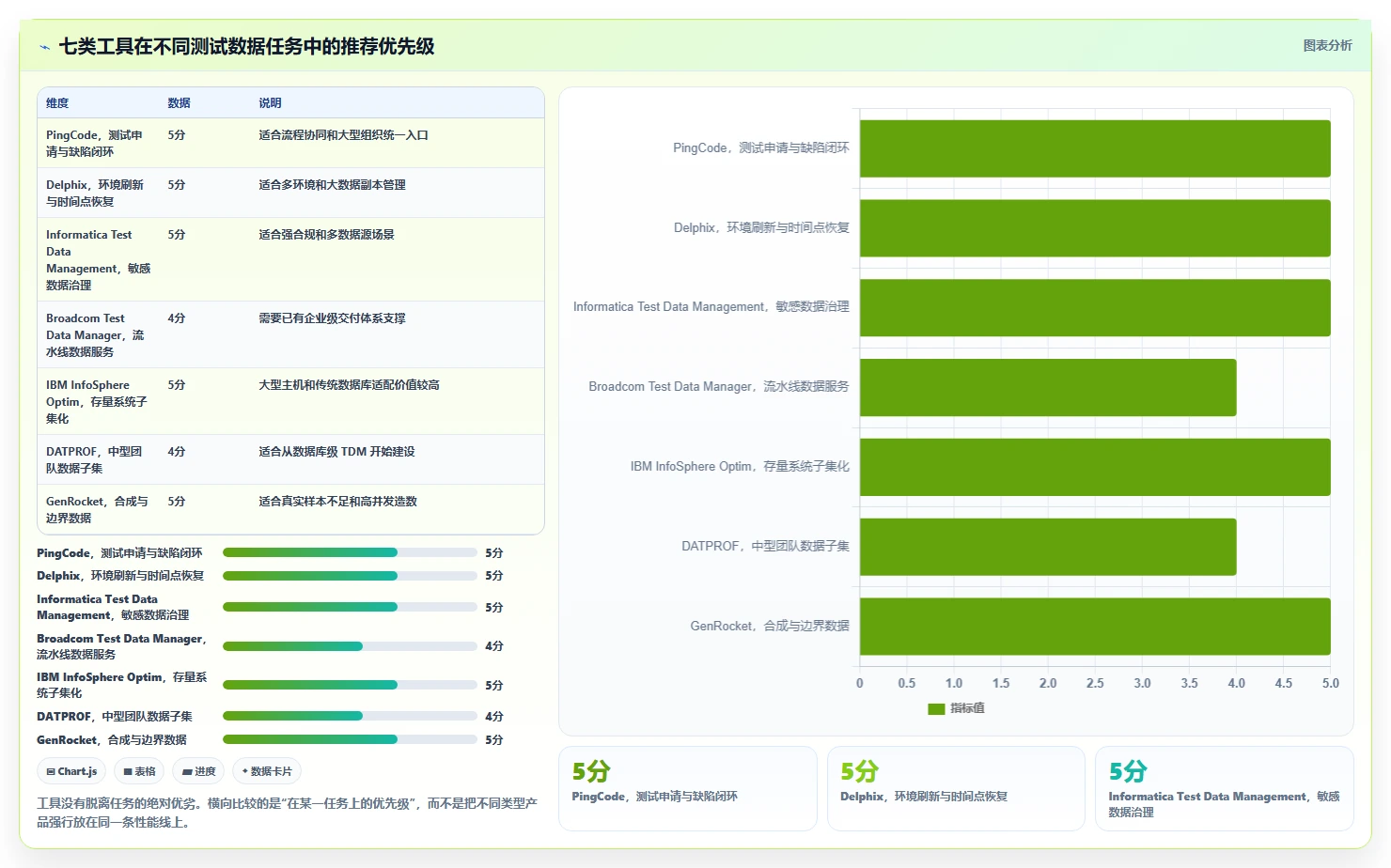
Task: Click table cell 适合真实样本不足和高并发造数
Action: tap(337, 502)
